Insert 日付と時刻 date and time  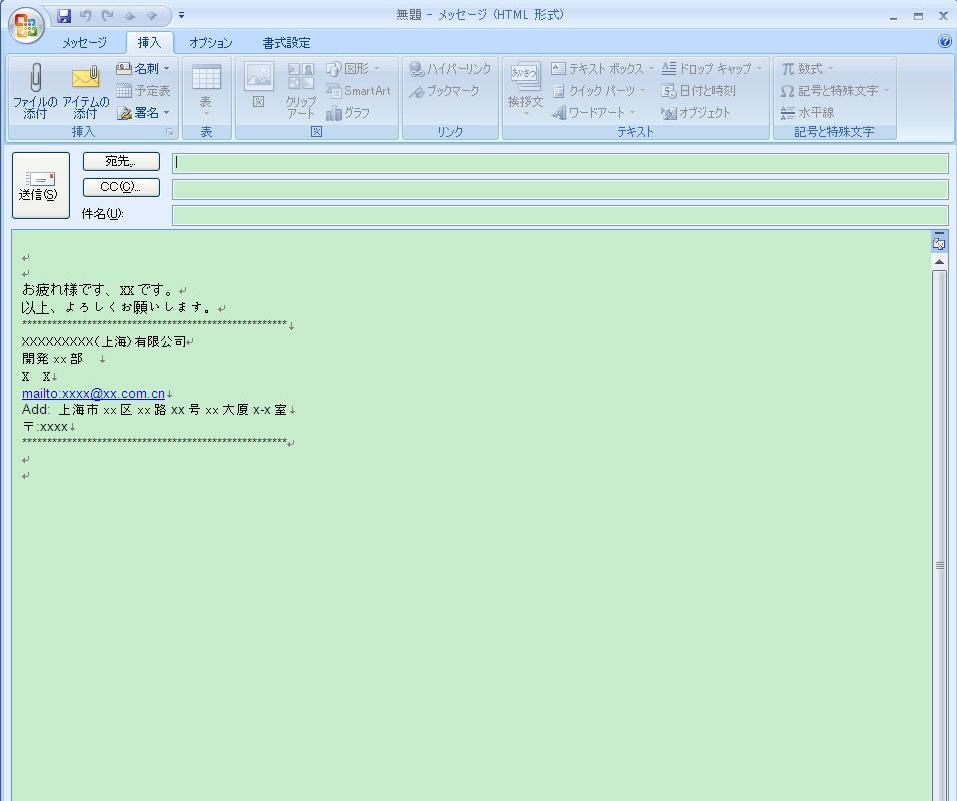pyautogui.click(x=700, y=90)
